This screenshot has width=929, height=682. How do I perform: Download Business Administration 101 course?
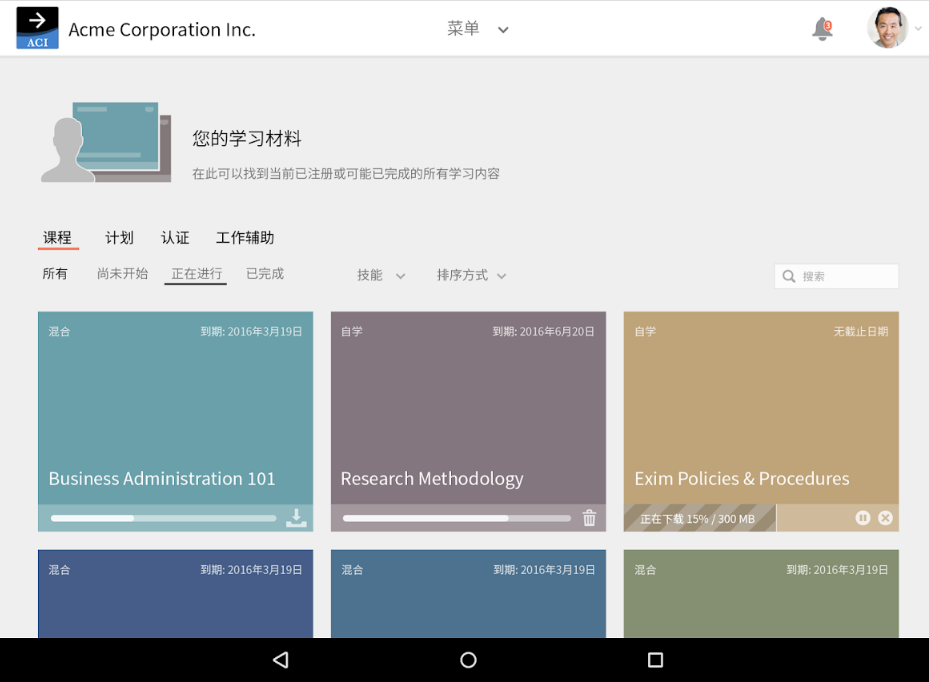coord(296,518)
